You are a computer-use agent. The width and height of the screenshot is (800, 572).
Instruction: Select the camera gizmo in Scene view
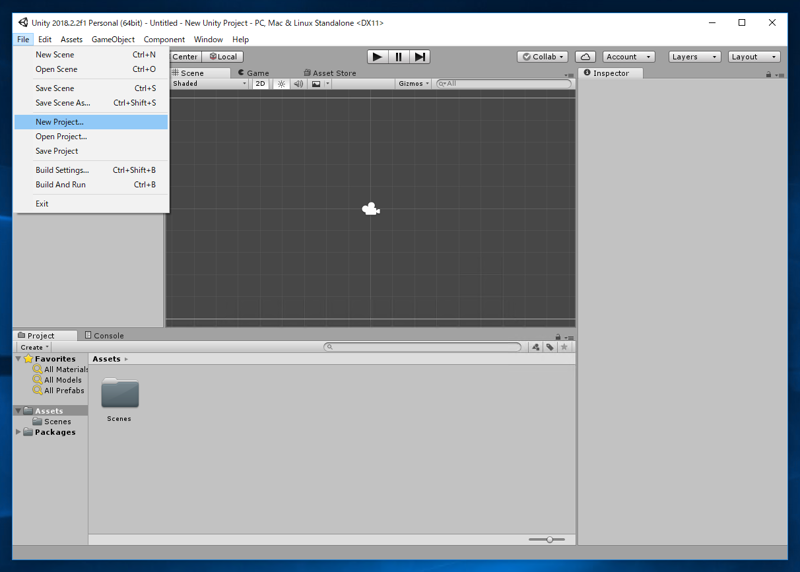[371, 209]
